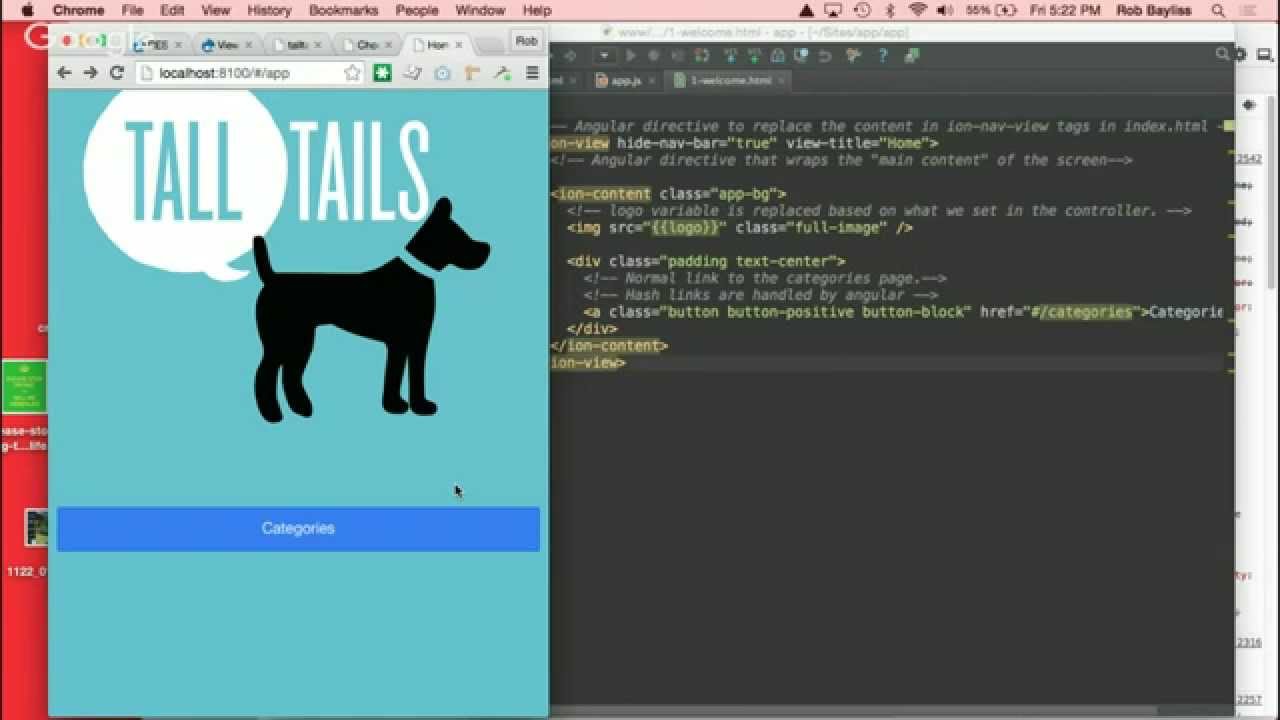The image size is (1280, 720).
Task: Open the Apple menu
Action: 27,10
